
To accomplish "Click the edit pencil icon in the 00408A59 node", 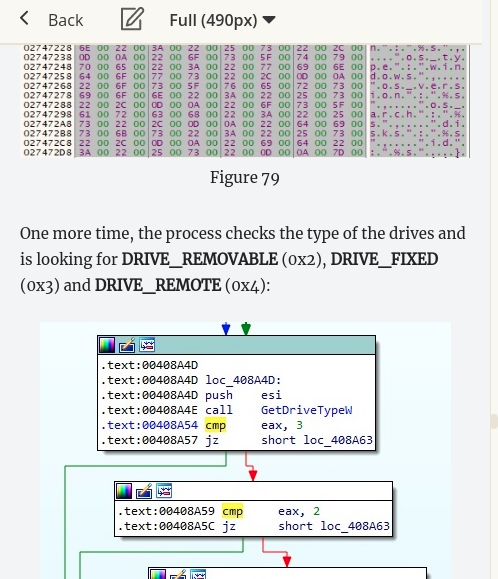I will [x=144, y=491].
